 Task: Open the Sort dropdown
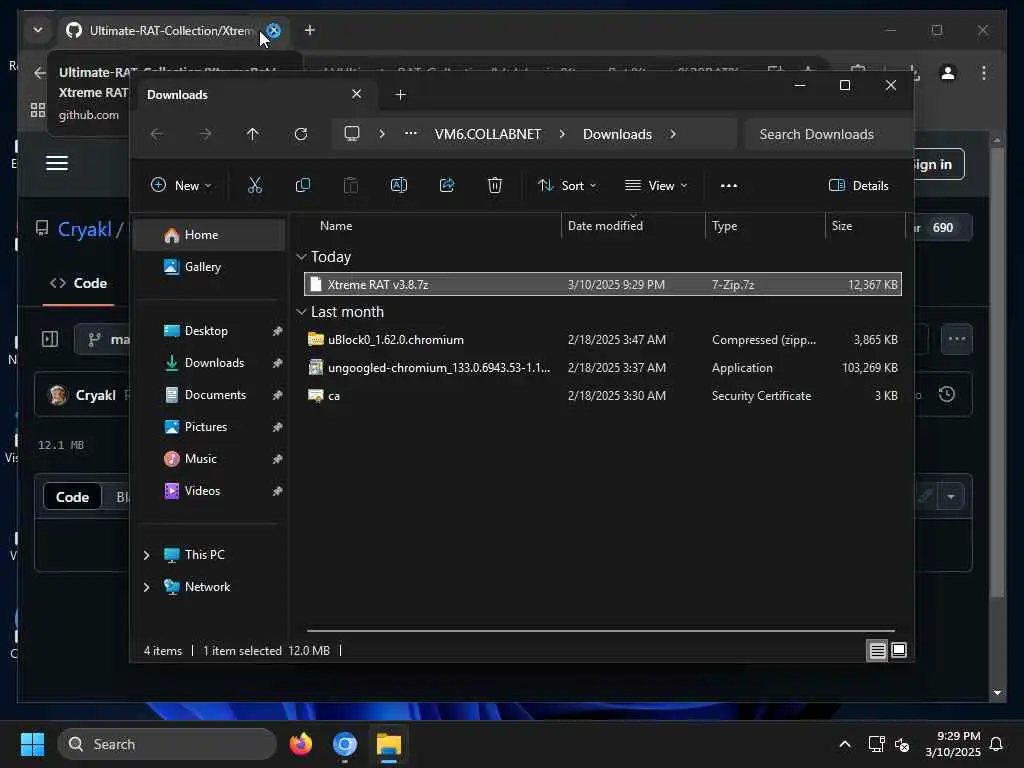coord(567,185)
